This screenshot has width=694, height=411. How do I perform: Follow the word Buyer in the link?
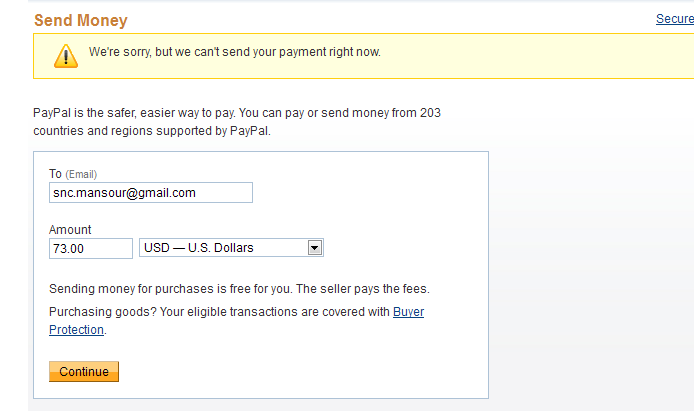click(x=408, y=312)
